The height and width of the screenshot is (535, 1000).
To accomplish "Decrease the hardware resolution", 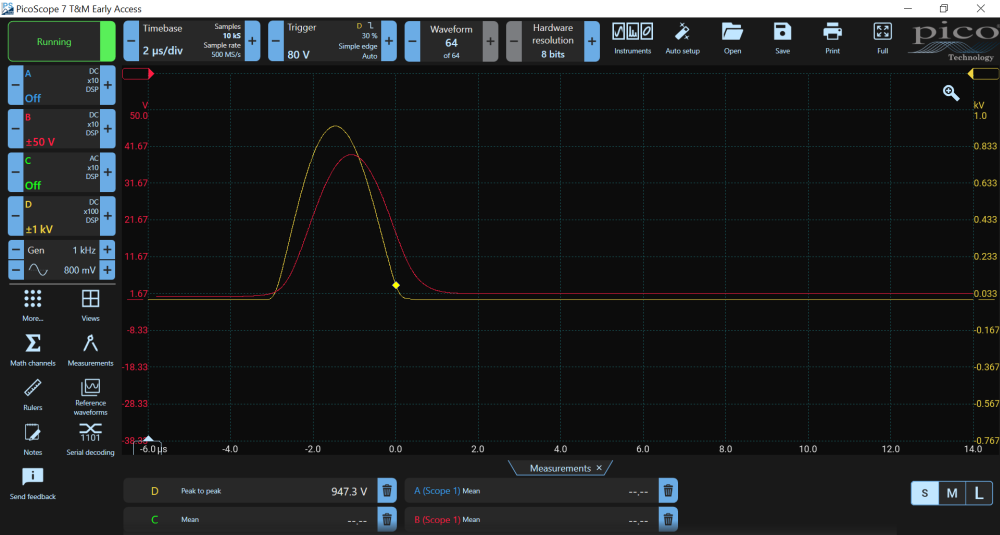I will tap(514, 41).
